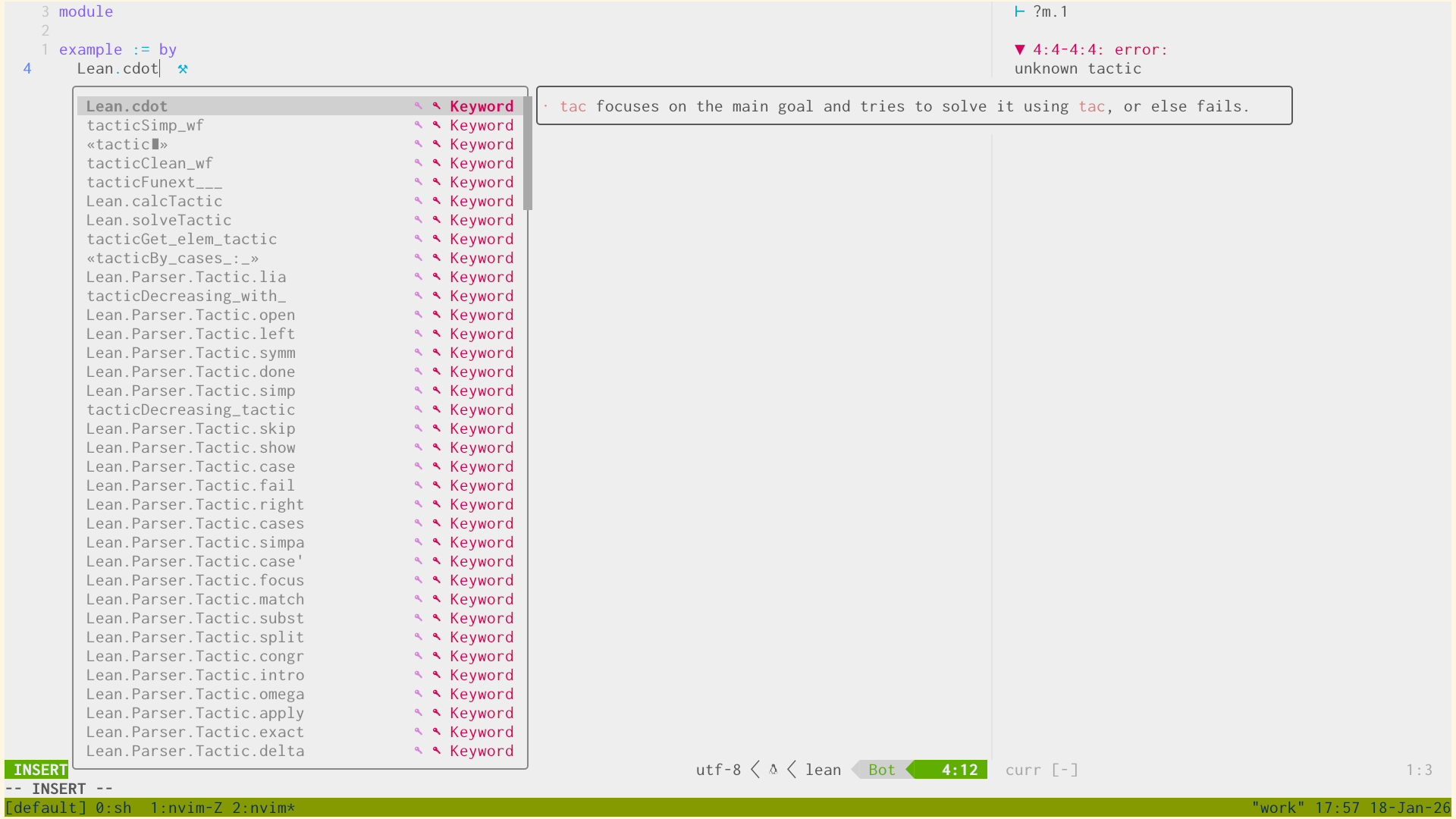Select Lean.Parser.Tactic.intro completion item
This screenshot has width=1456, height=819.
click(x=195, y=675)
